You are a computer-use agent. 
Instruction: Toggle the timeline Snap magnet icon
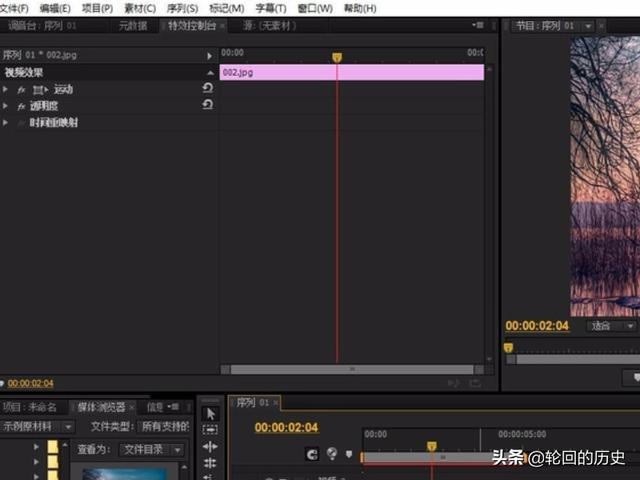coord(313,453)
